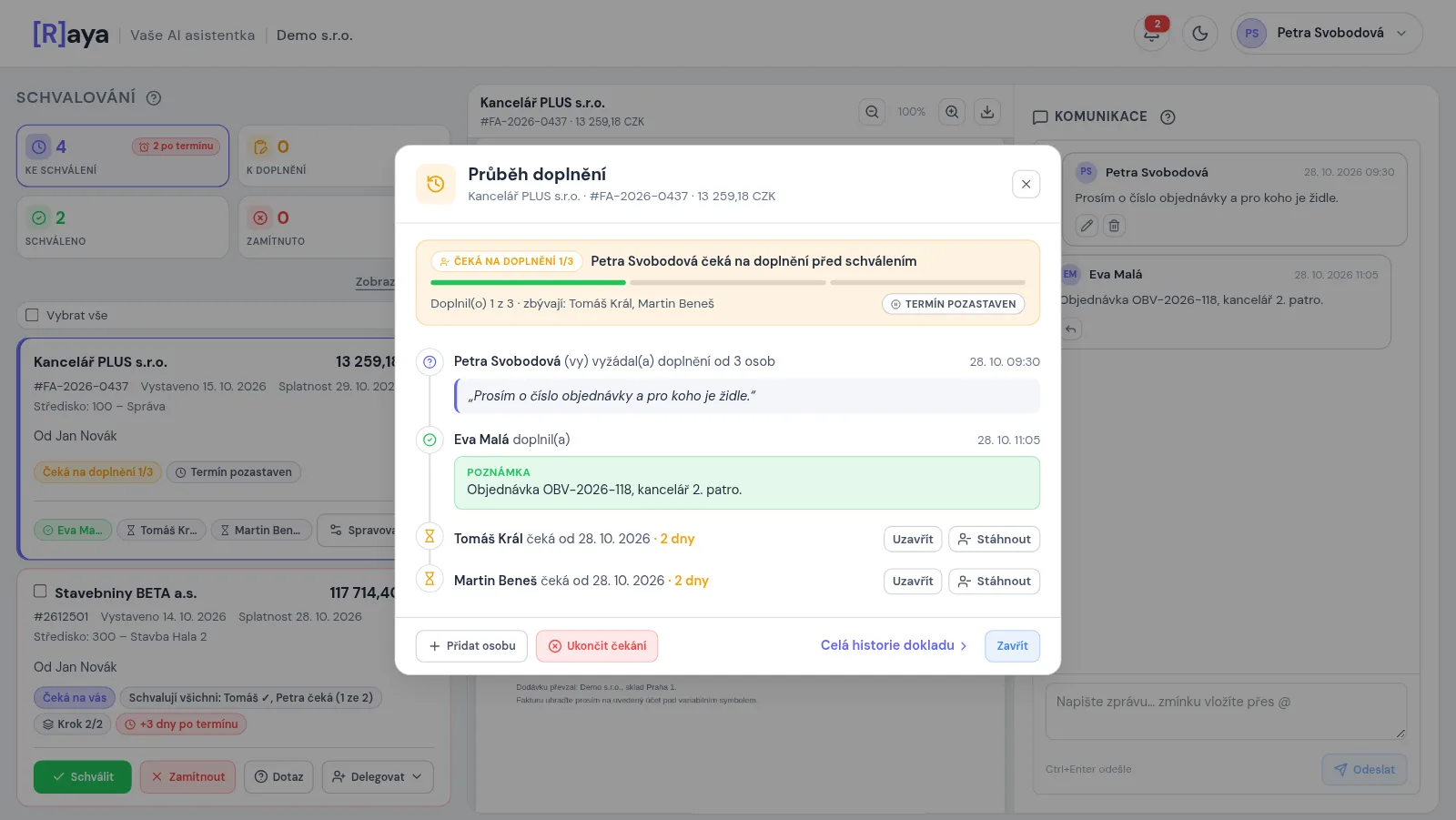Click Stáhnout for Martin Beneš
This screenshot has height=820, width=1456.
tap(994, 581)
